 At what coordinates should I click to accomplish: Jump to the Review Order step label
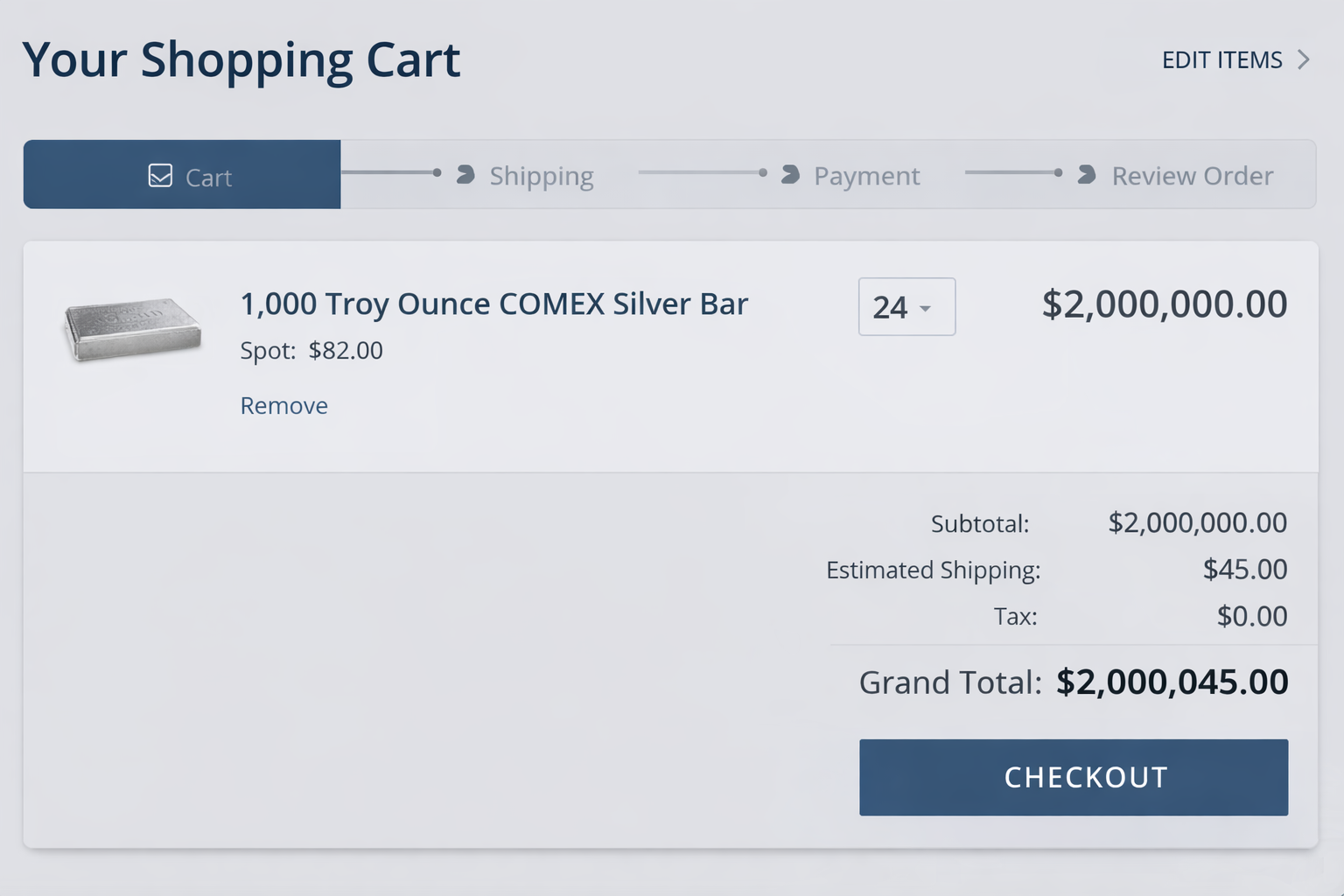[1192, 176]
